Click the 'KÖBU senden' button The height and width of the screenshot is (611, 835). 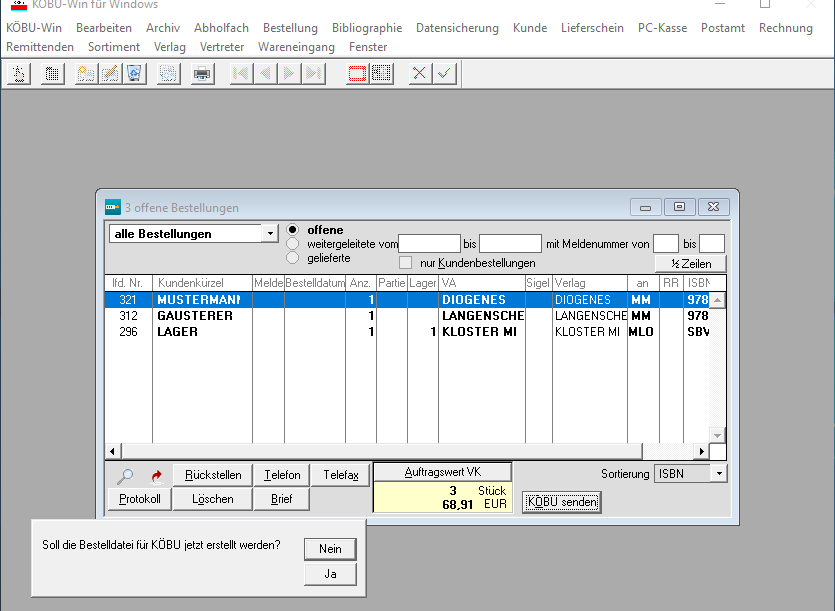coord(562,502)
